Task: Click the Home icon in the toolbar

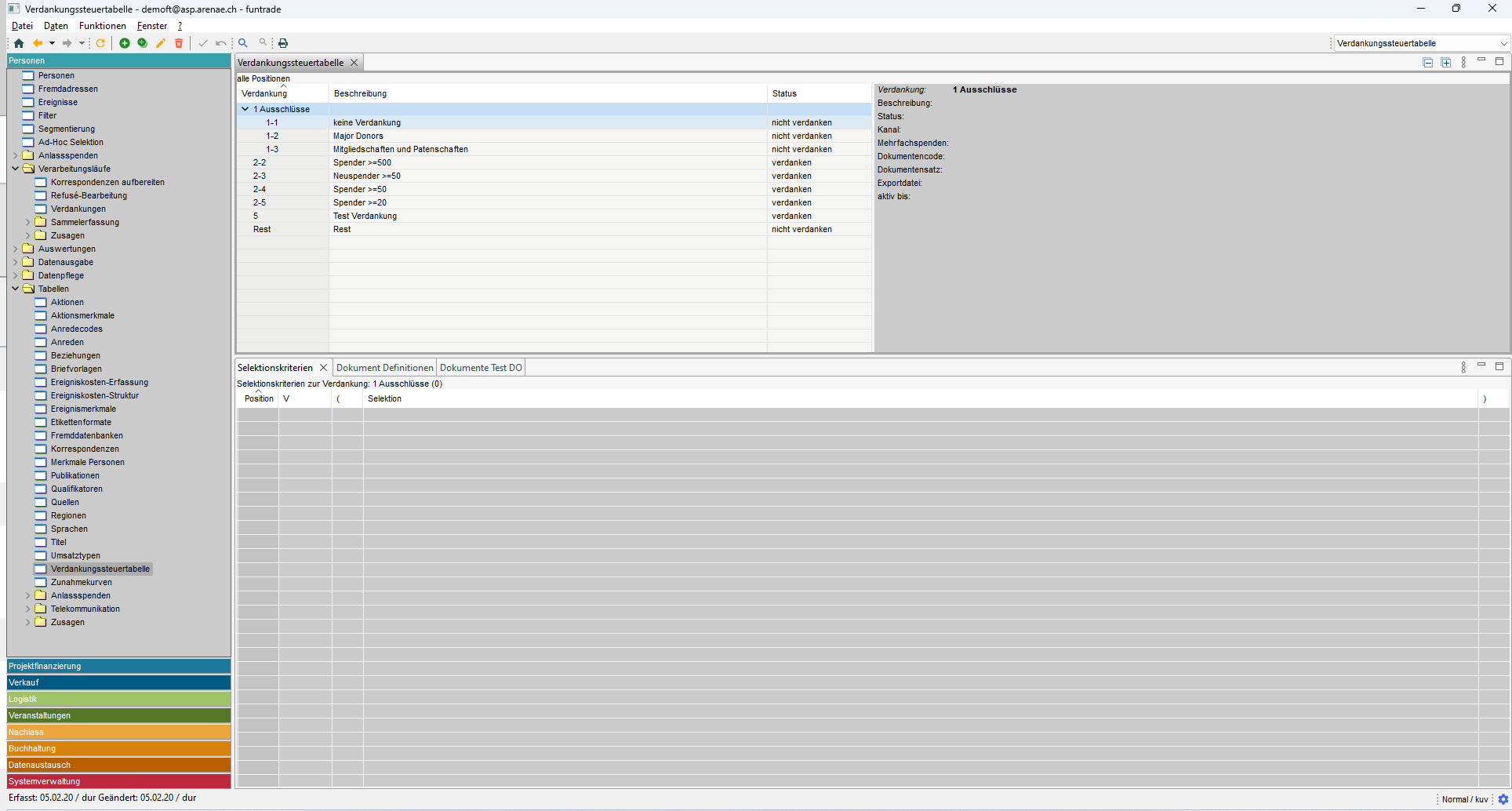Action: pyautogui.click(x=19, y=43)
